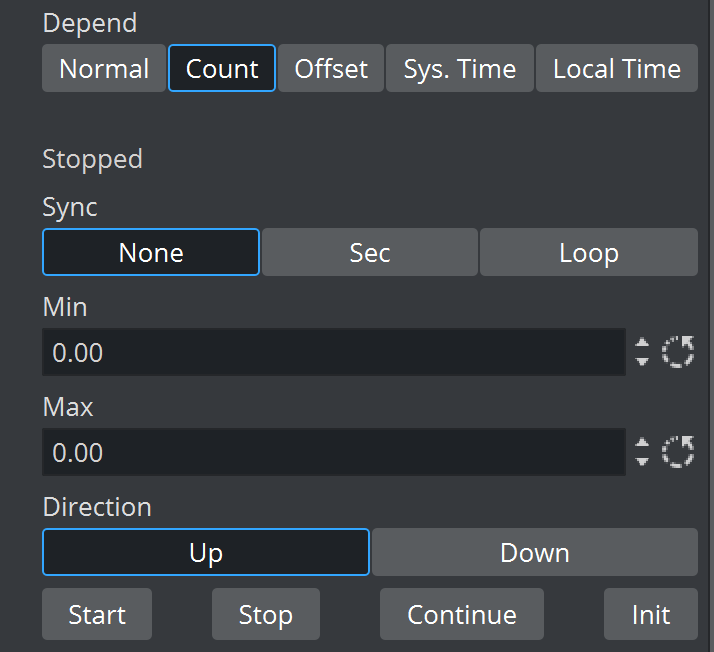Switch depend mode to Offset

click(x=331, y=69)
